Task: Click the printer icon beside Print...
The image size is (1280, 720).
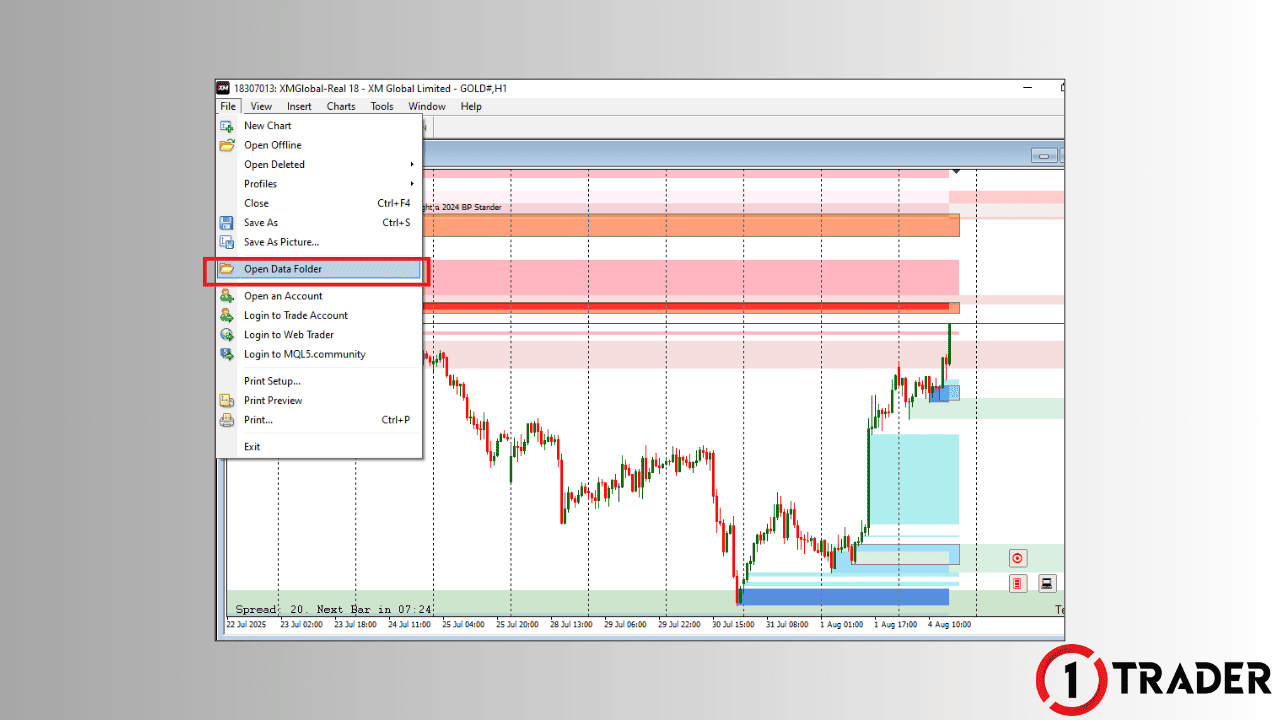Action: (227, 420)
